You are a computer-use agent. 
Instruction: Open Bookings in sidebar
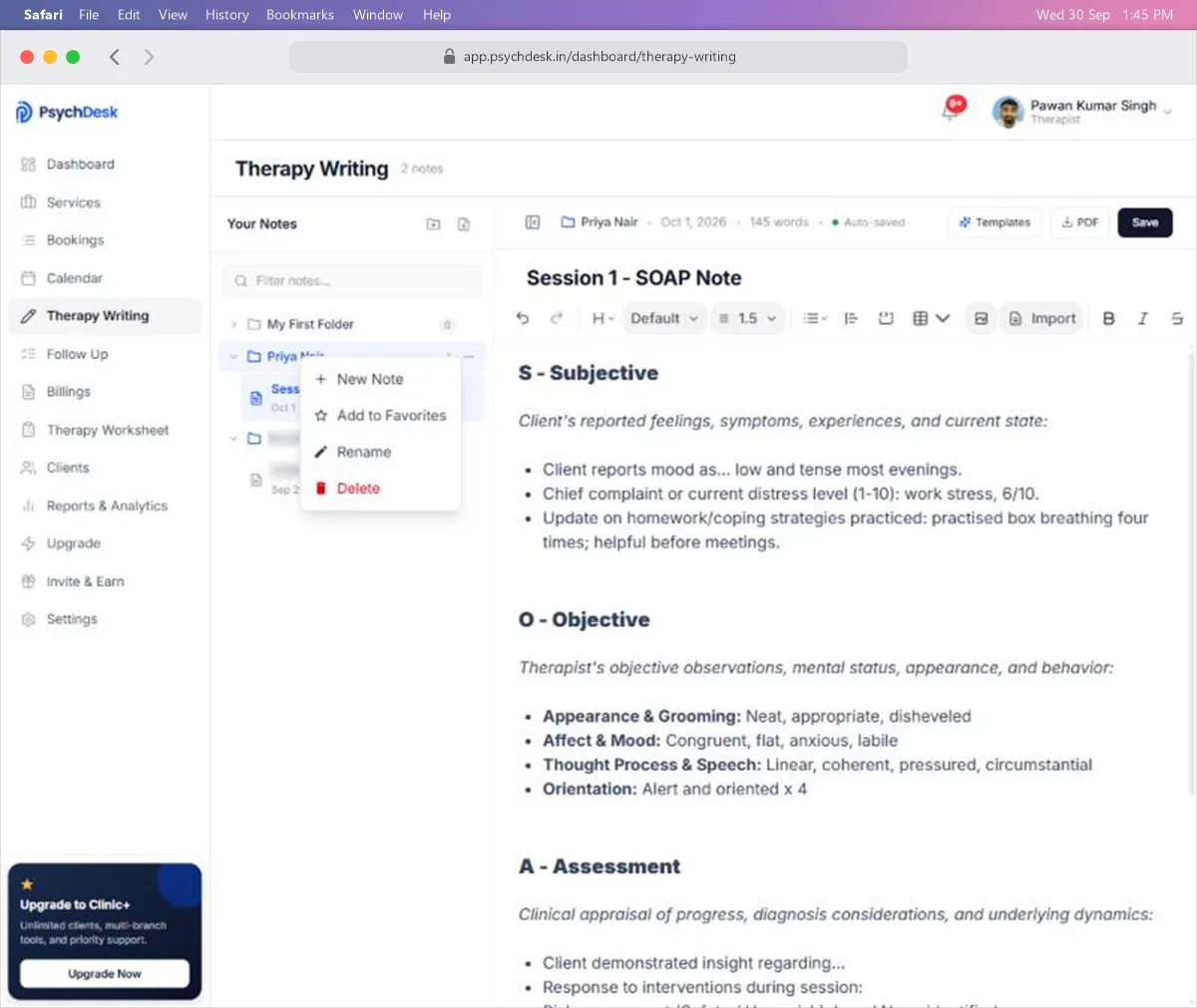106,240
